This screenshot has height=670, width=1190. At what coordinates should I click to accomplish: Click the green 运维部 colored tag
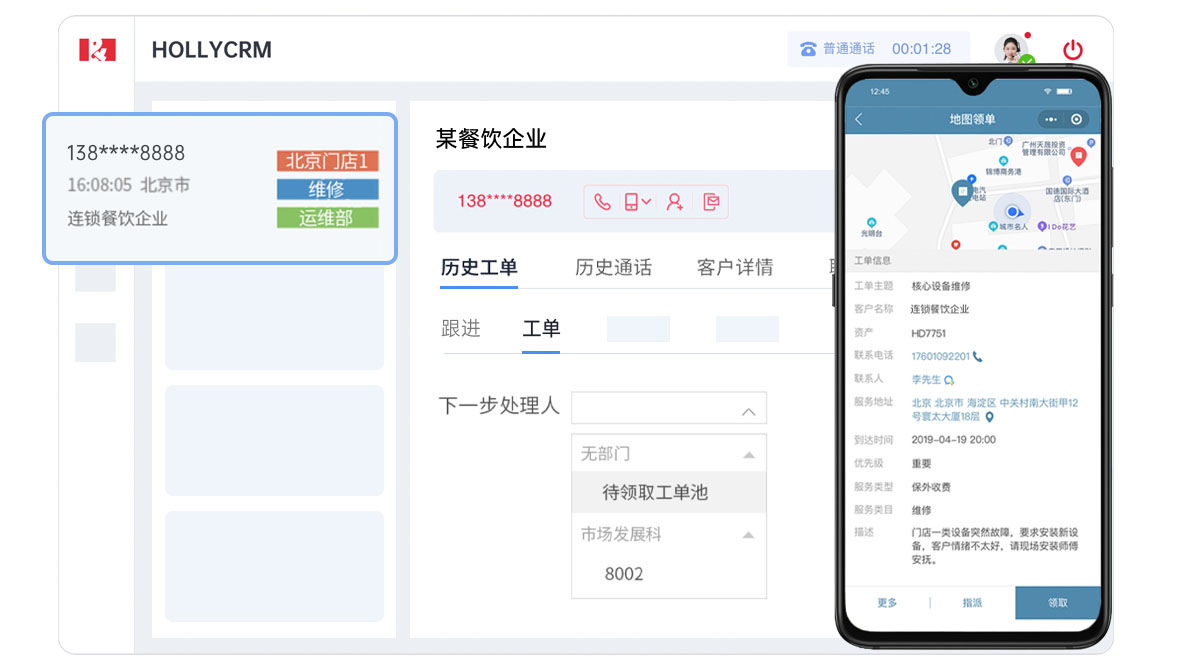327,218
